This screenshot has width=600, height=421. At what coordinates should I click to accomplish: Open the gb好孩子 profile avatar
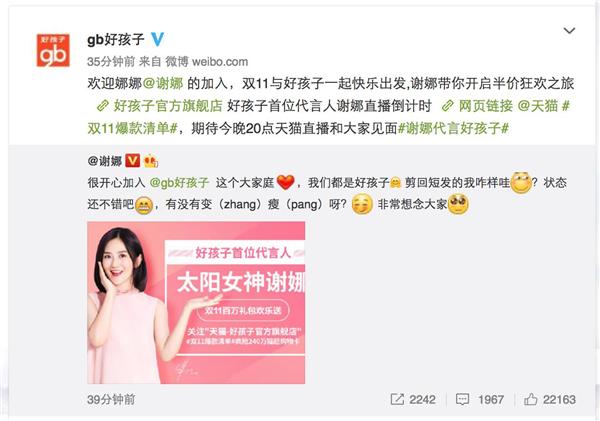pos(53,50)
